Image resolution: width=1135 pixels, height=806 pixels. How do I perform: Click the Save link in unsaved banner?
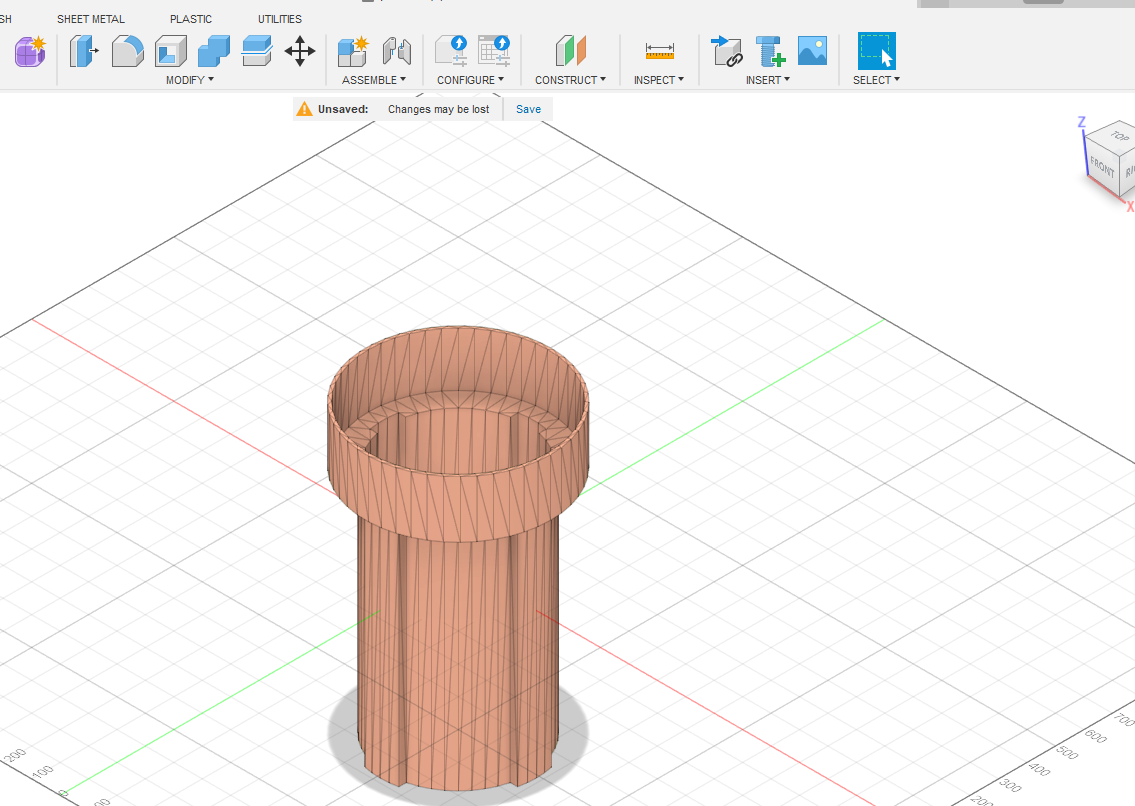(x=528, y=109)
